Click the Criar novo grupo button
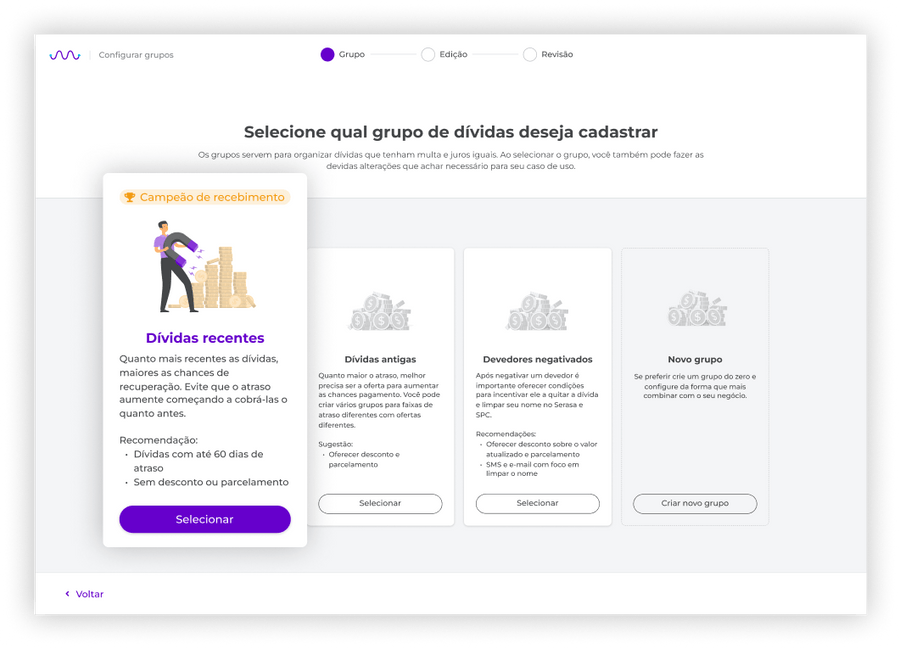 (x=695, y=503)
